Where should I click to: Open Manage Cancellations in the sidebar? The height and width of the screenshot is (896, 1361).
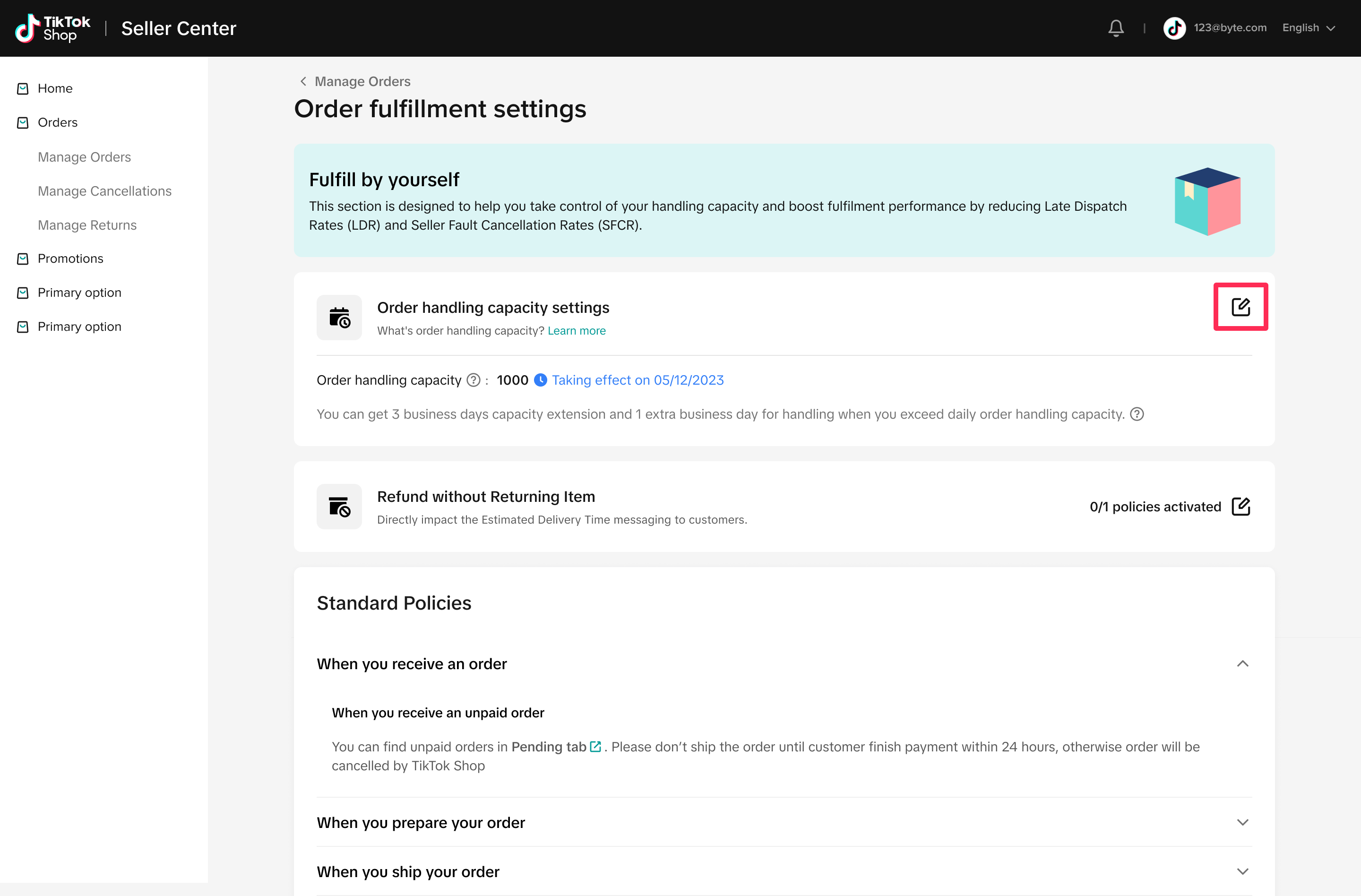[x=104, y=191]
